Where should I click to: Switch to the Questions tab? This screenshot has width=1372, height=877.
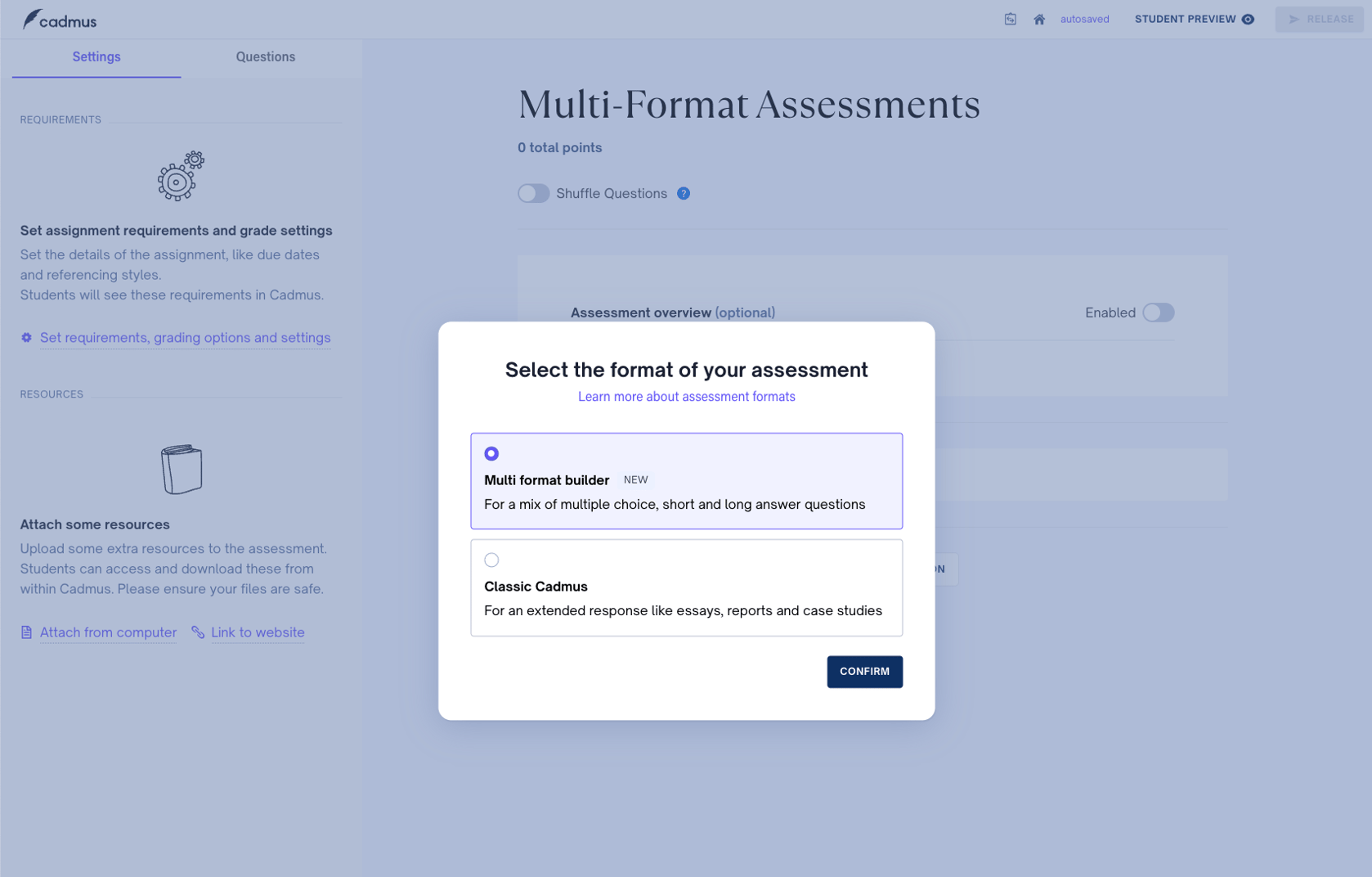coord(265,56)
